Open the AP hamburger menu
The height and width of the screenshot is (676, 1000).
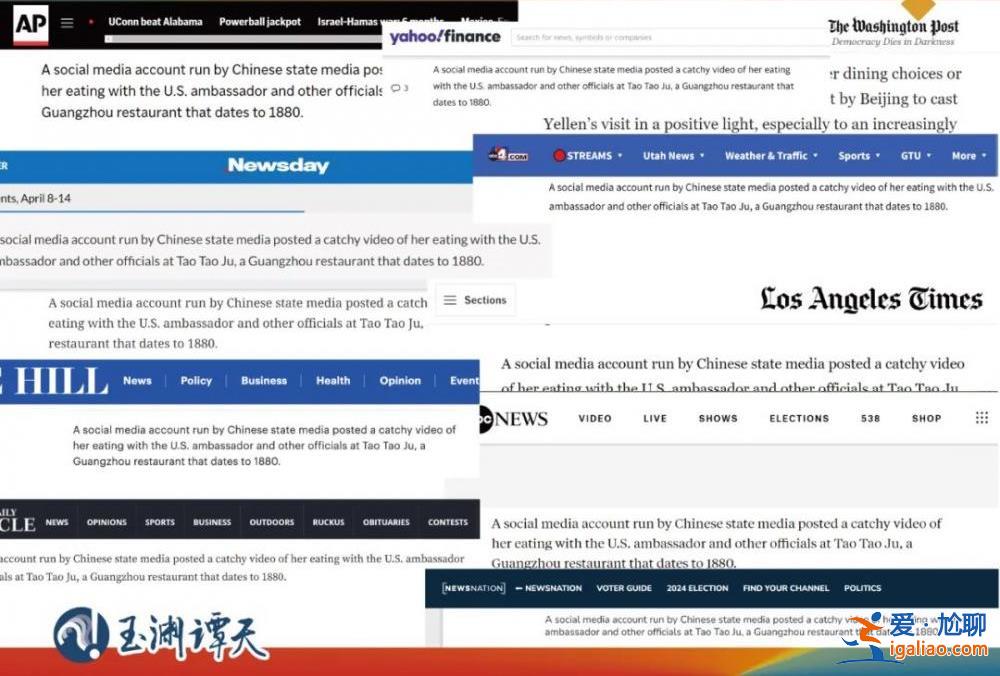click(x=67, y=23)
